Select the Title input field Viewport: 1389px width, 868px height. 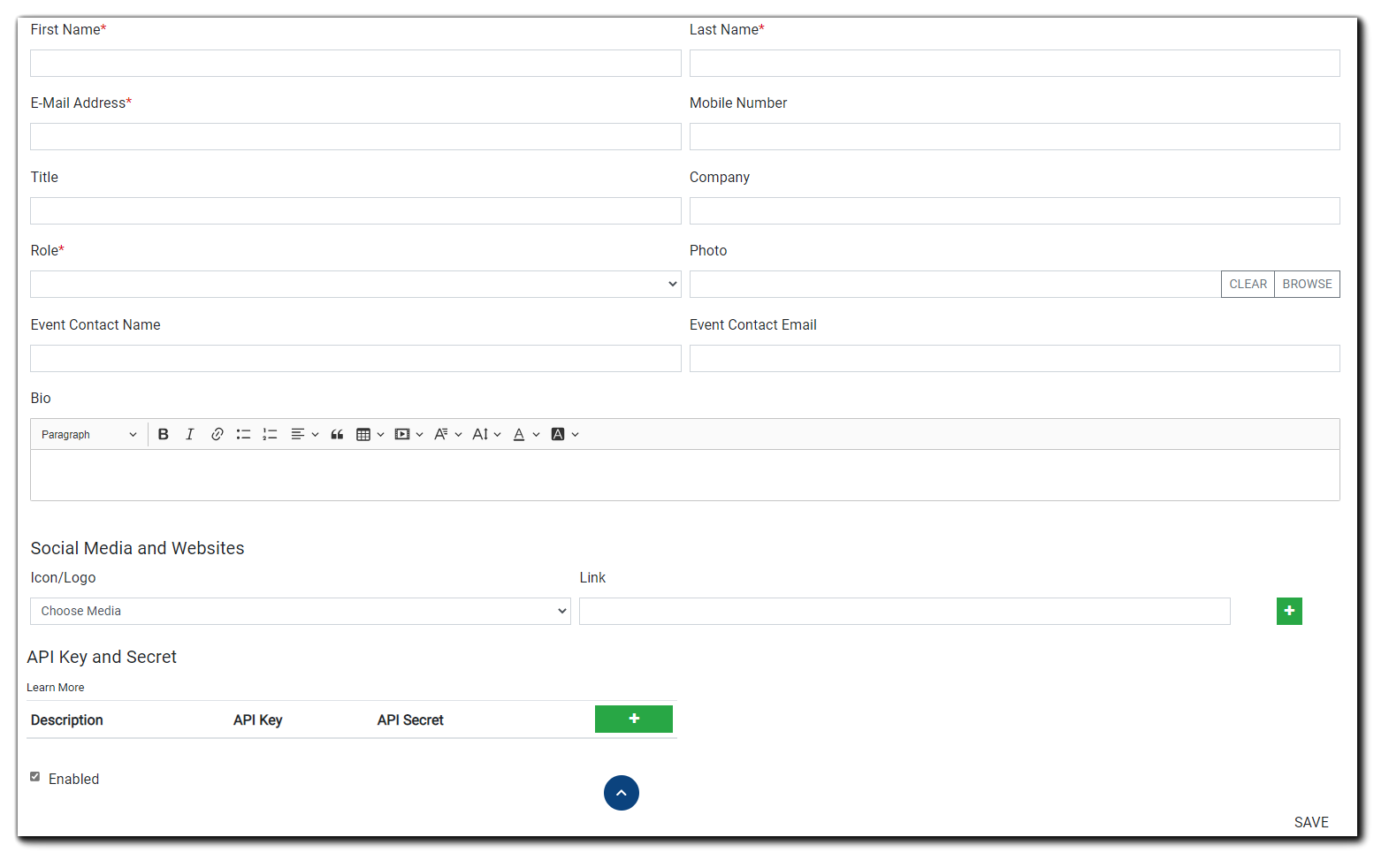click(355, 210)
